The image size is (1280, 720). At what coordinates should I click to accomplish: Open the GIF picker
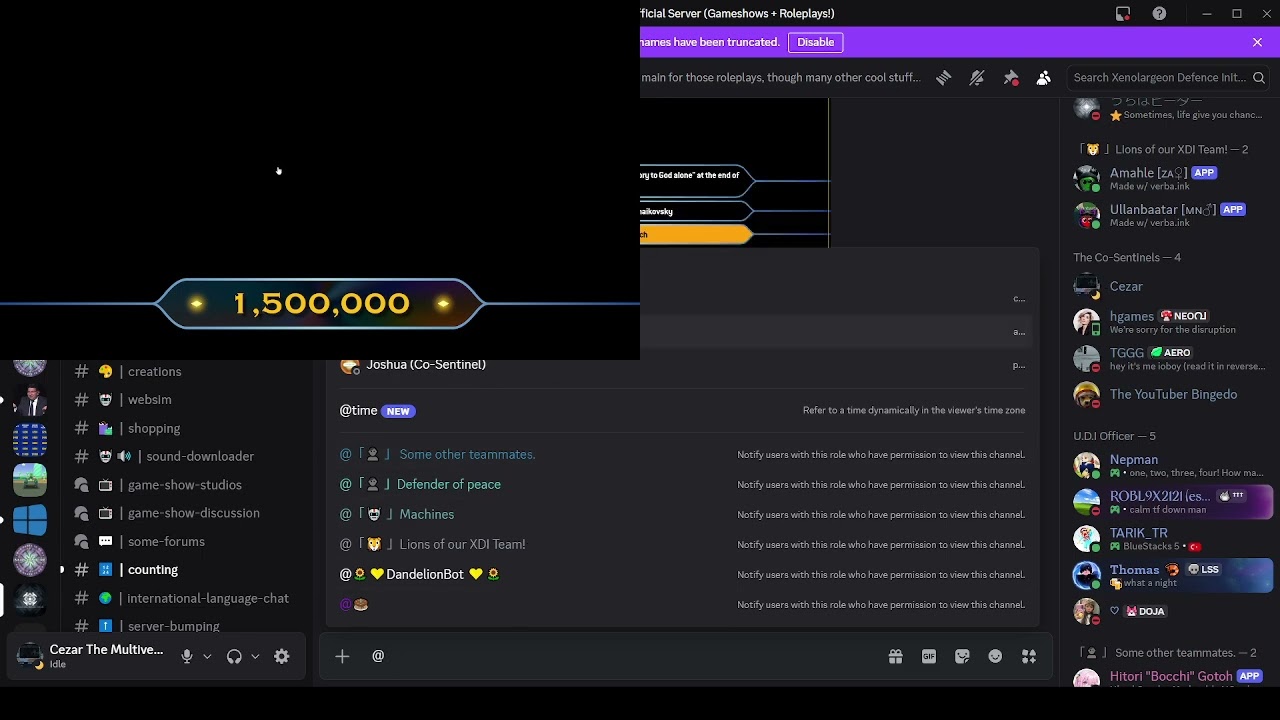click(x=929, y=657)
